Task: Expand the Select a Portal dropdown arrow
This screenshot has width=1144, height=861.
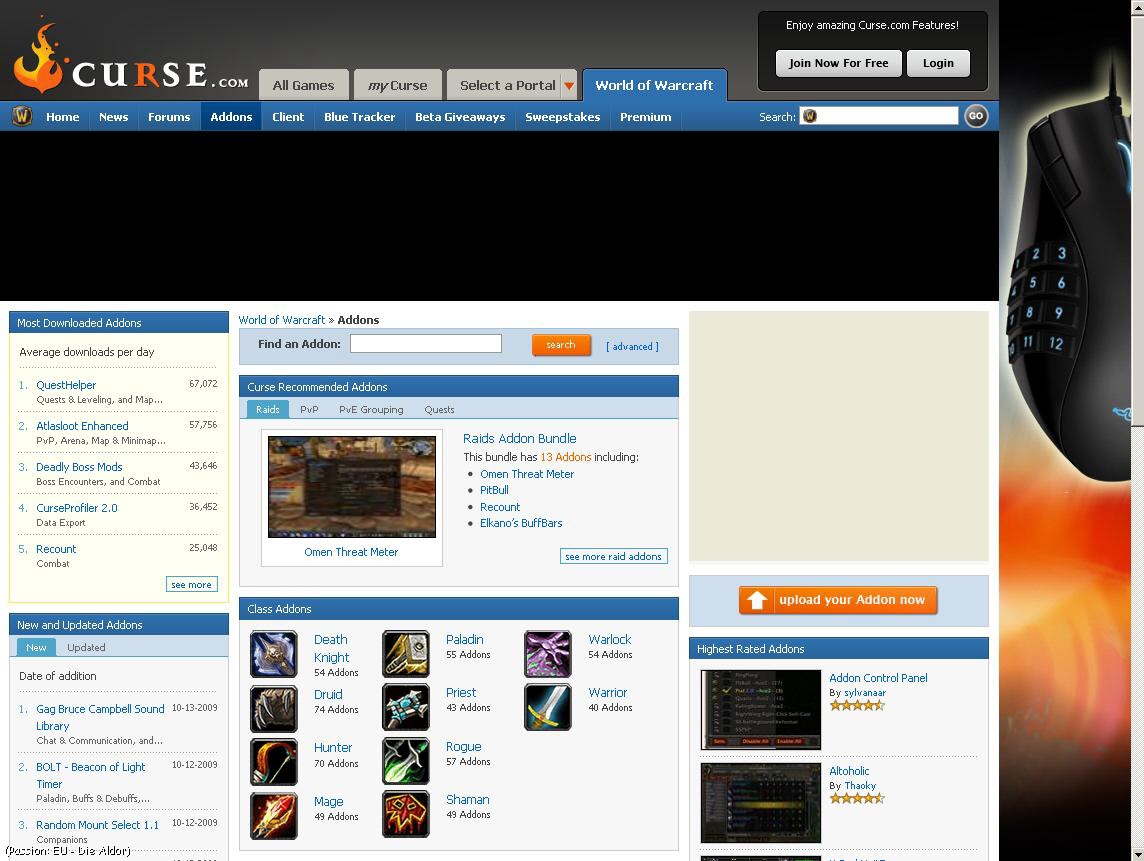Action: [x=569, y=86]
